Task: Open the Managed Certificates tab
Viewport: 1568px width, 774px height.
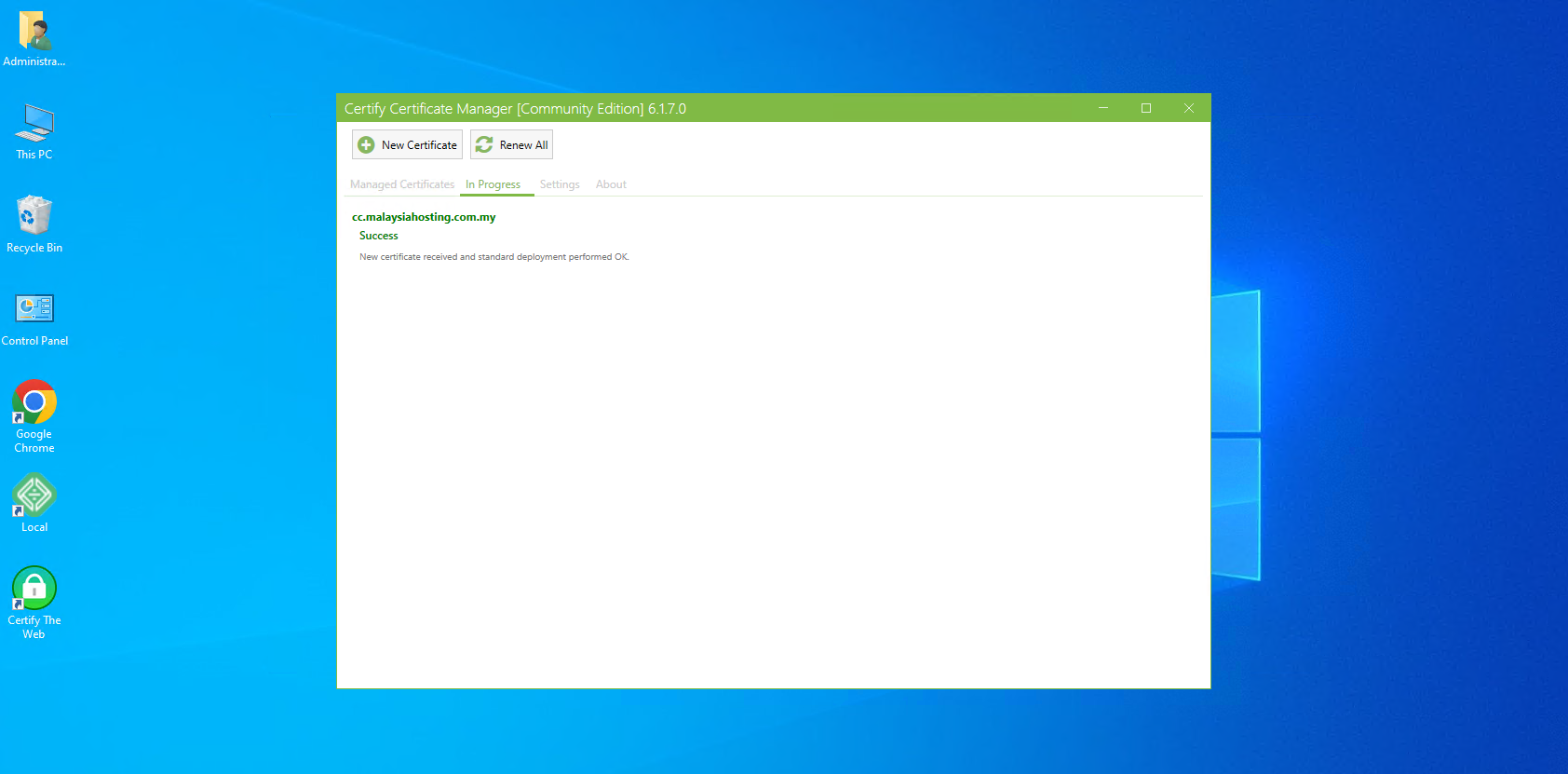Action: coord(402,184)
